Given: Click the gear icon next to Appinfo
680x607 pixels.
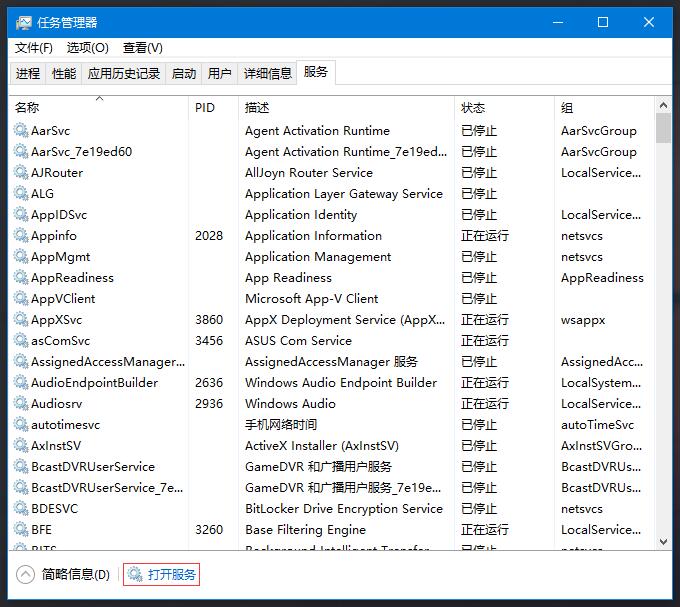Looking at the screenshot, I should tap(21, 236).
